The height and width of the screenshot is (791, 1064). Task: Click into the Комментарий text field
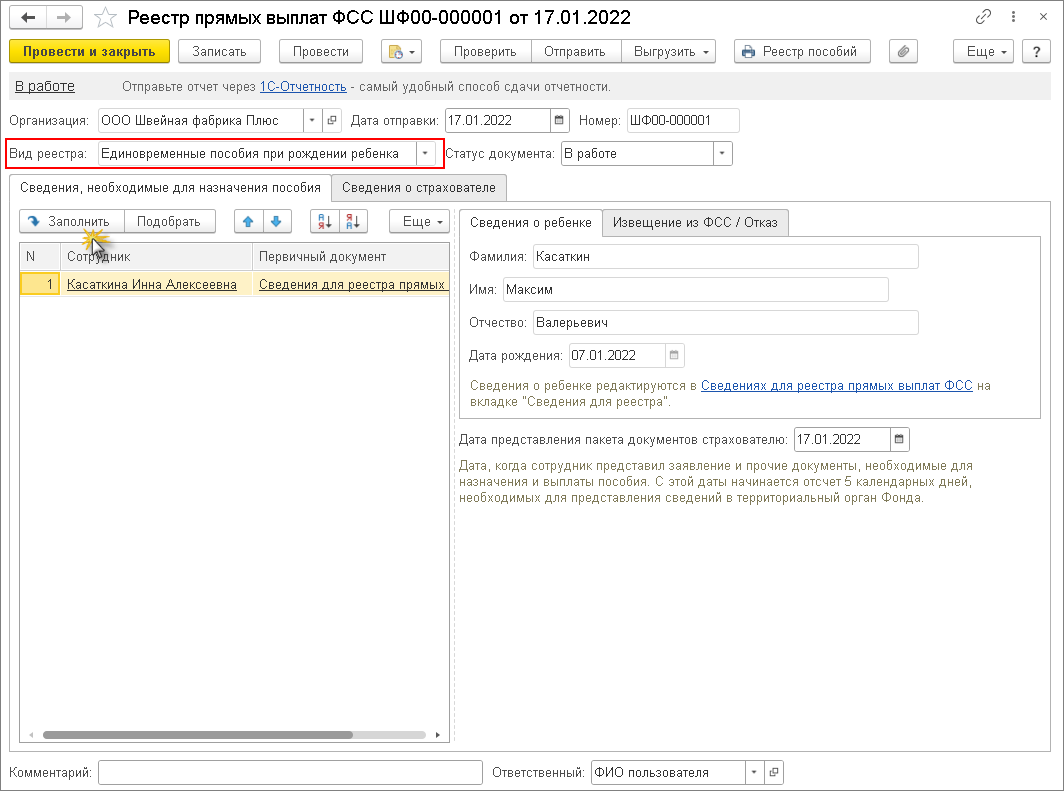pyautogui.click(x=290, y=773)
